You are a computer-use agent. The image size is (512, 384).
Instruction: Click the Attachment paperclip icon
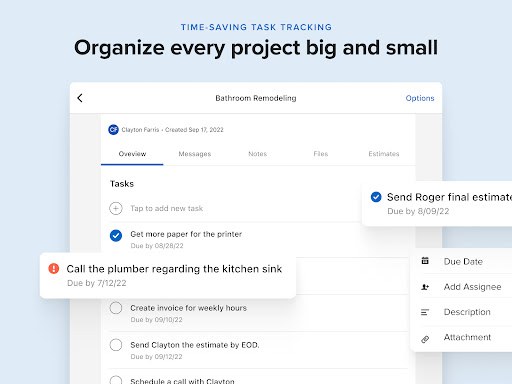pos(425,339)
